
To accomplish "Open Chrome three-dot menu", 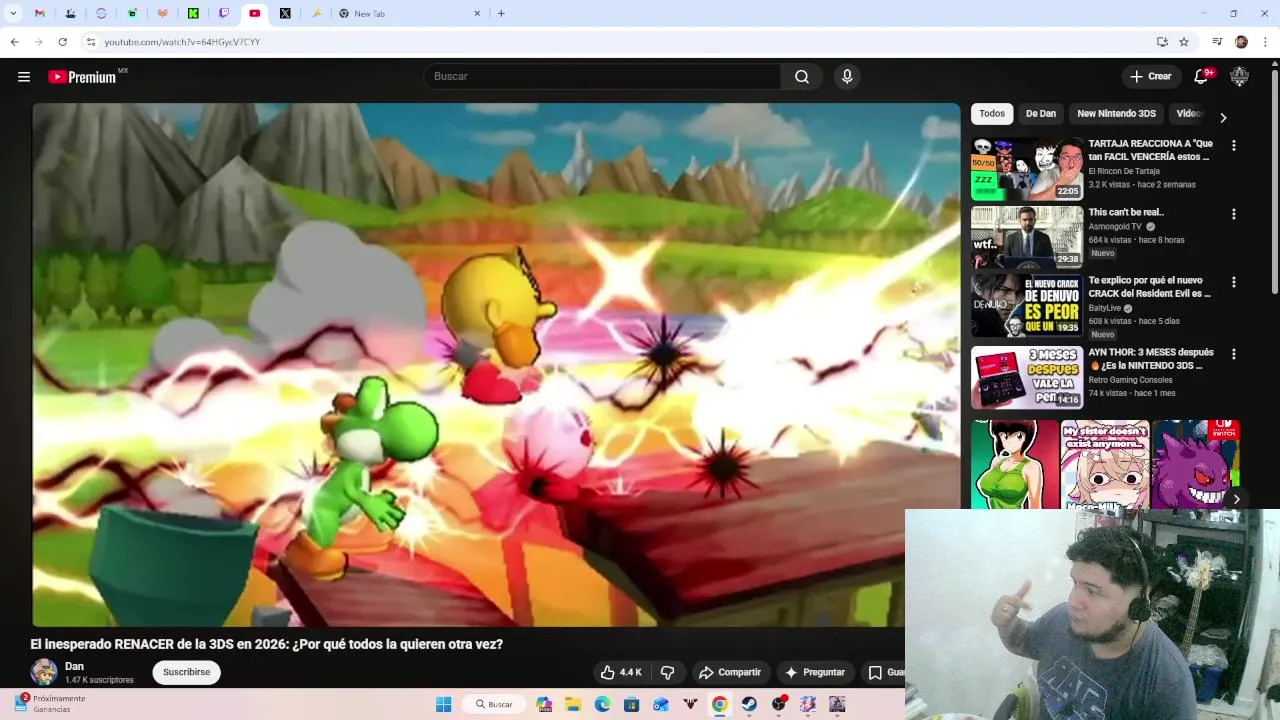I will click(x=1266, y=42).
